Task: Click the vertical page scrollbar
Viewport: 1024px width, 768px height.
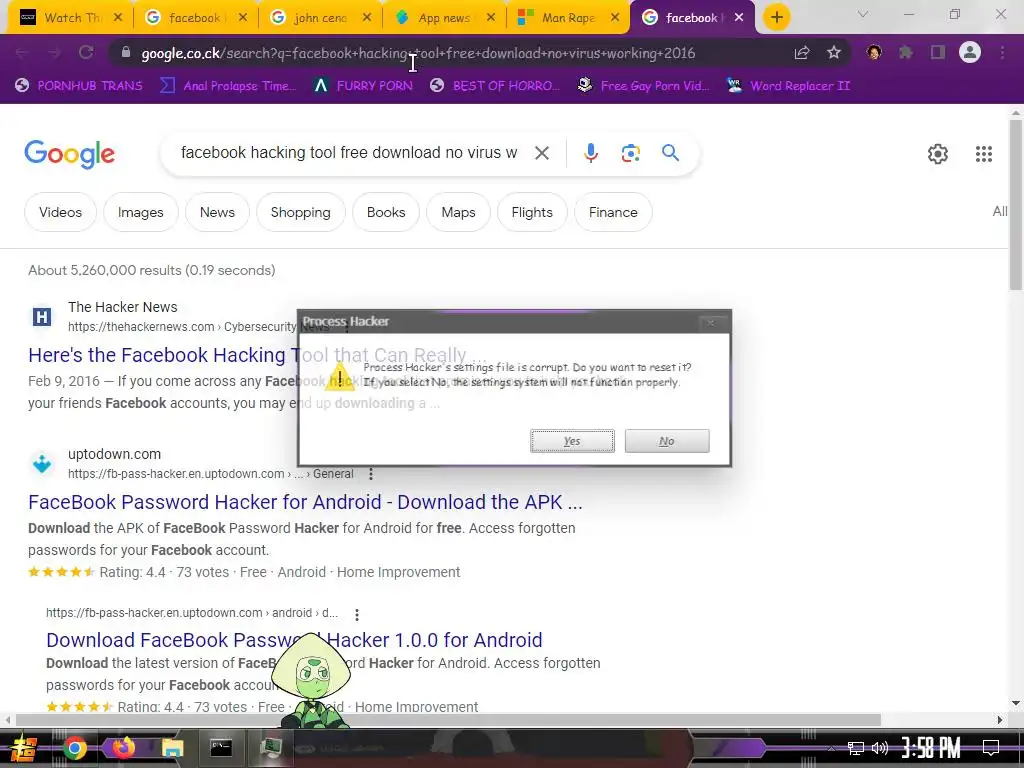Action: tap(1016, 204)
